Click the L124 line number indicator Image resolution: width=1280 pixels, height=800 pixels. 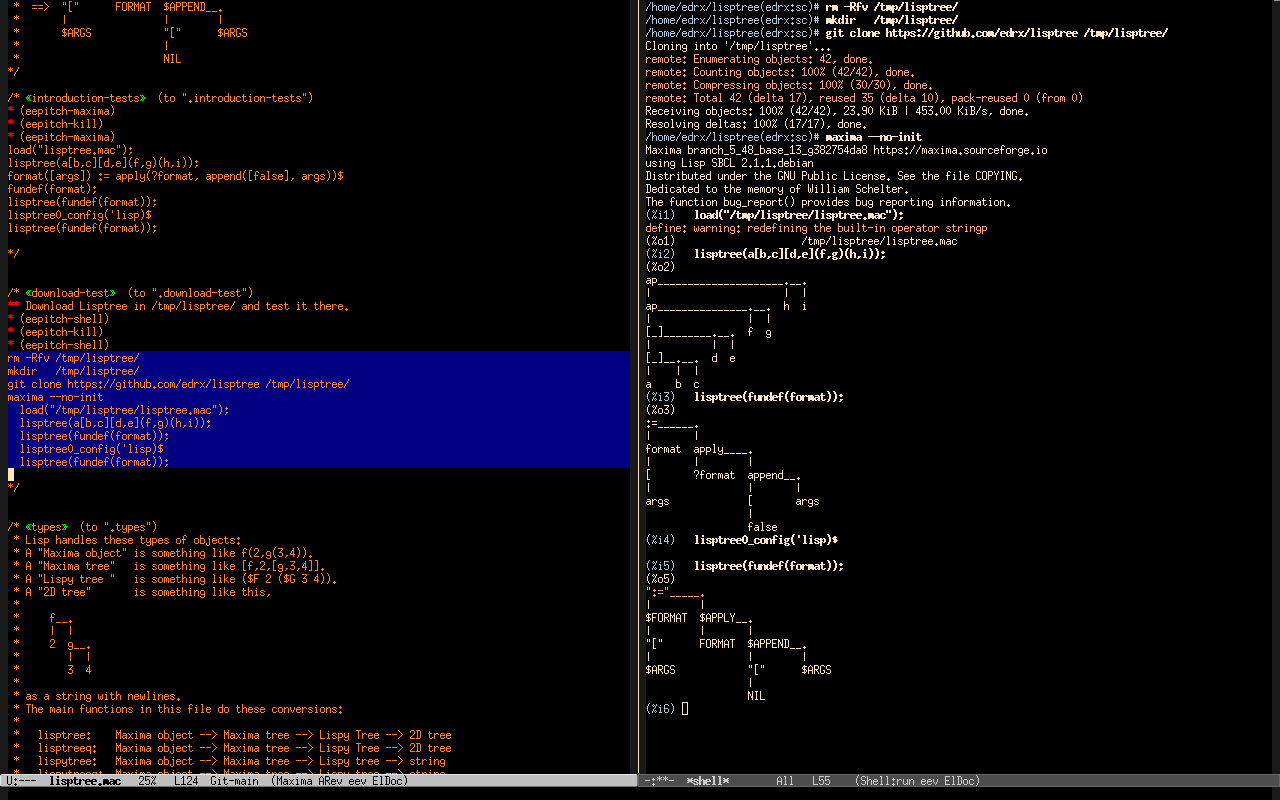(x=186, y=781)
